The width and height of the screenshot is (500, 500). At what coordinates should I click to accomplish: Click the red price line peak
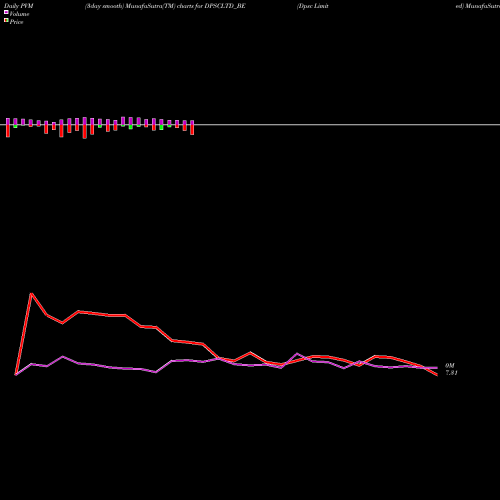click(x=31, y=294)
